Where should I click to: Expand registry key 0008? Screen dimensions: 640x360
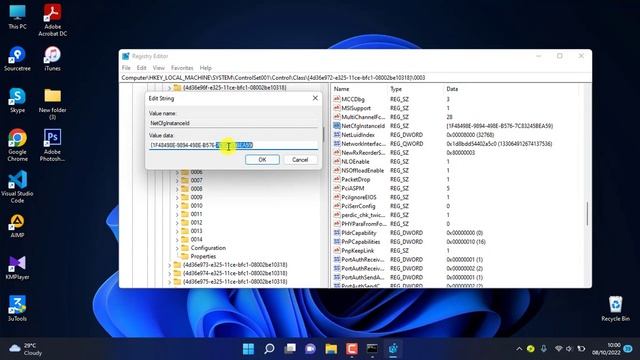click(x=177, y=189)
